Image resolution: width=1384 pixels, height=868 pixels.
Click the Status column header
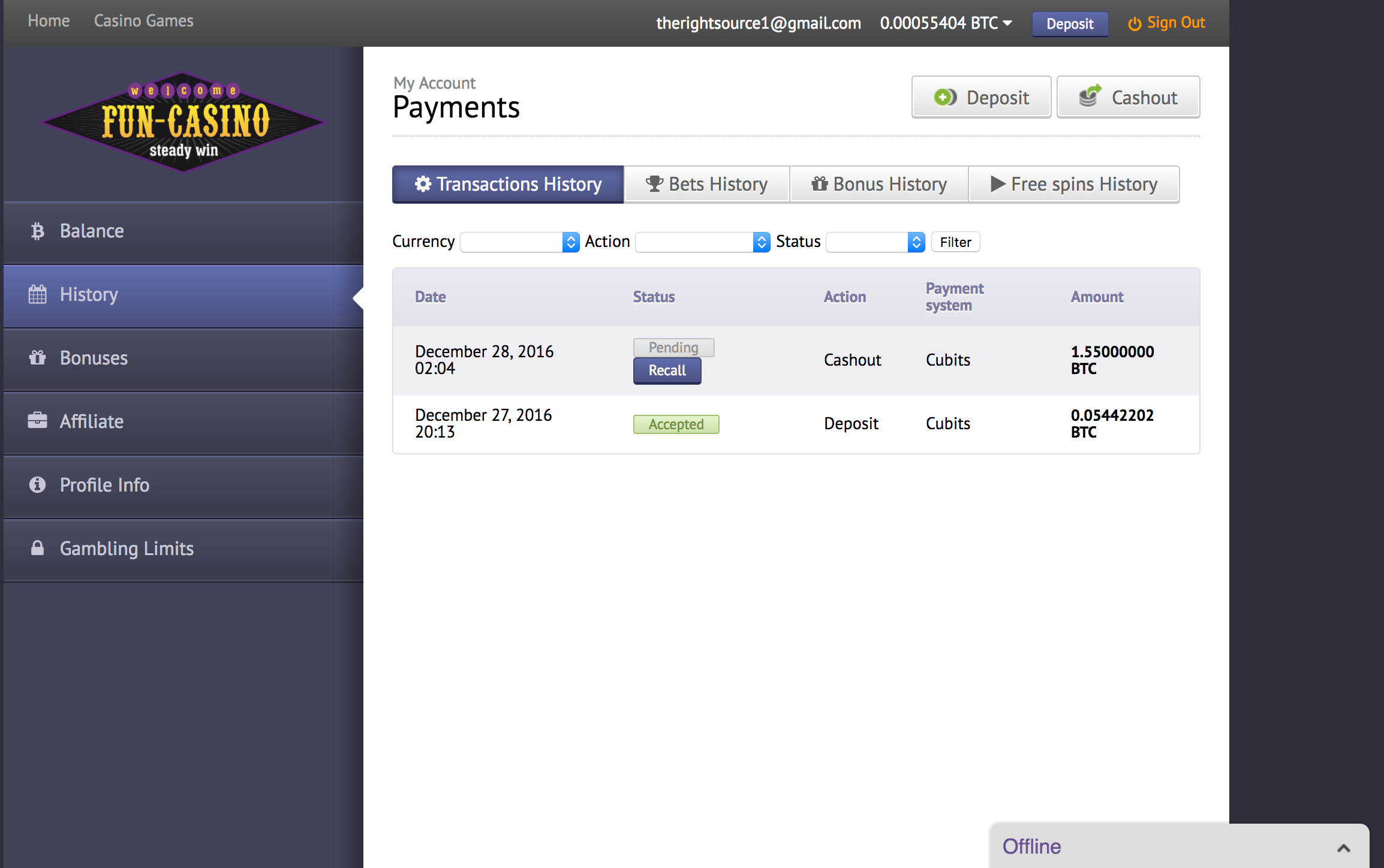click(654, 297)
